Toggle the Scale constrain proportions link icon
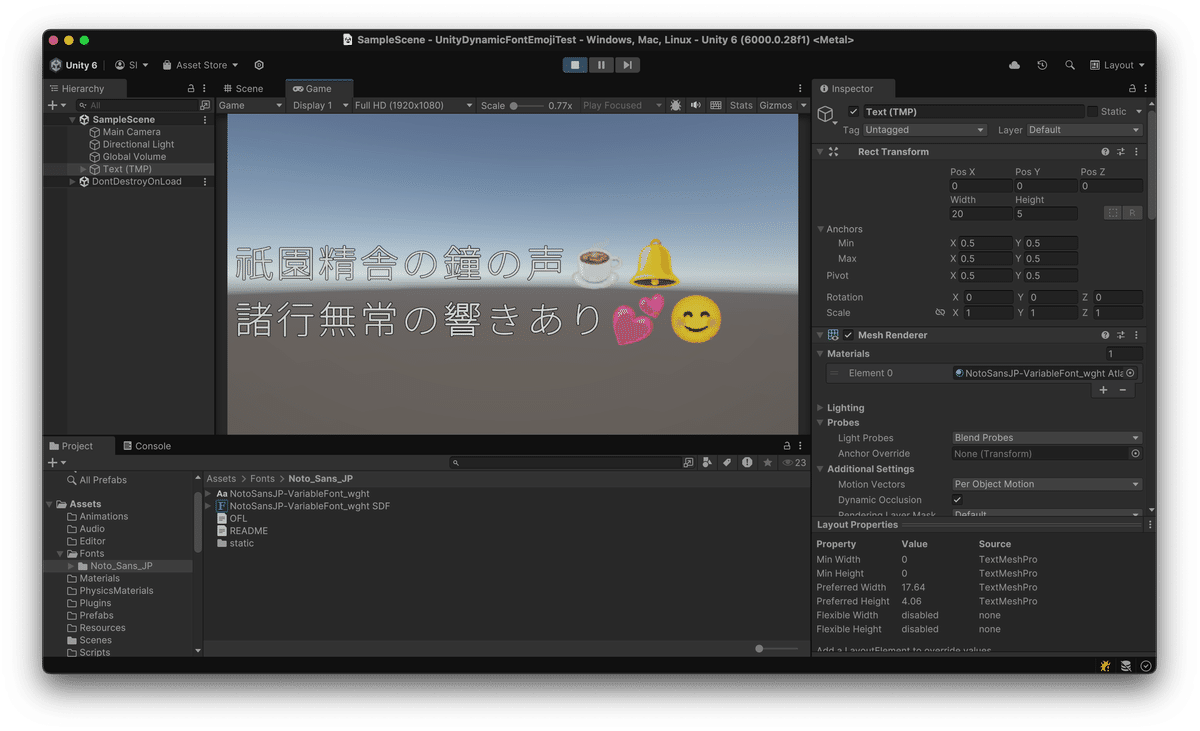 (940, 313)
